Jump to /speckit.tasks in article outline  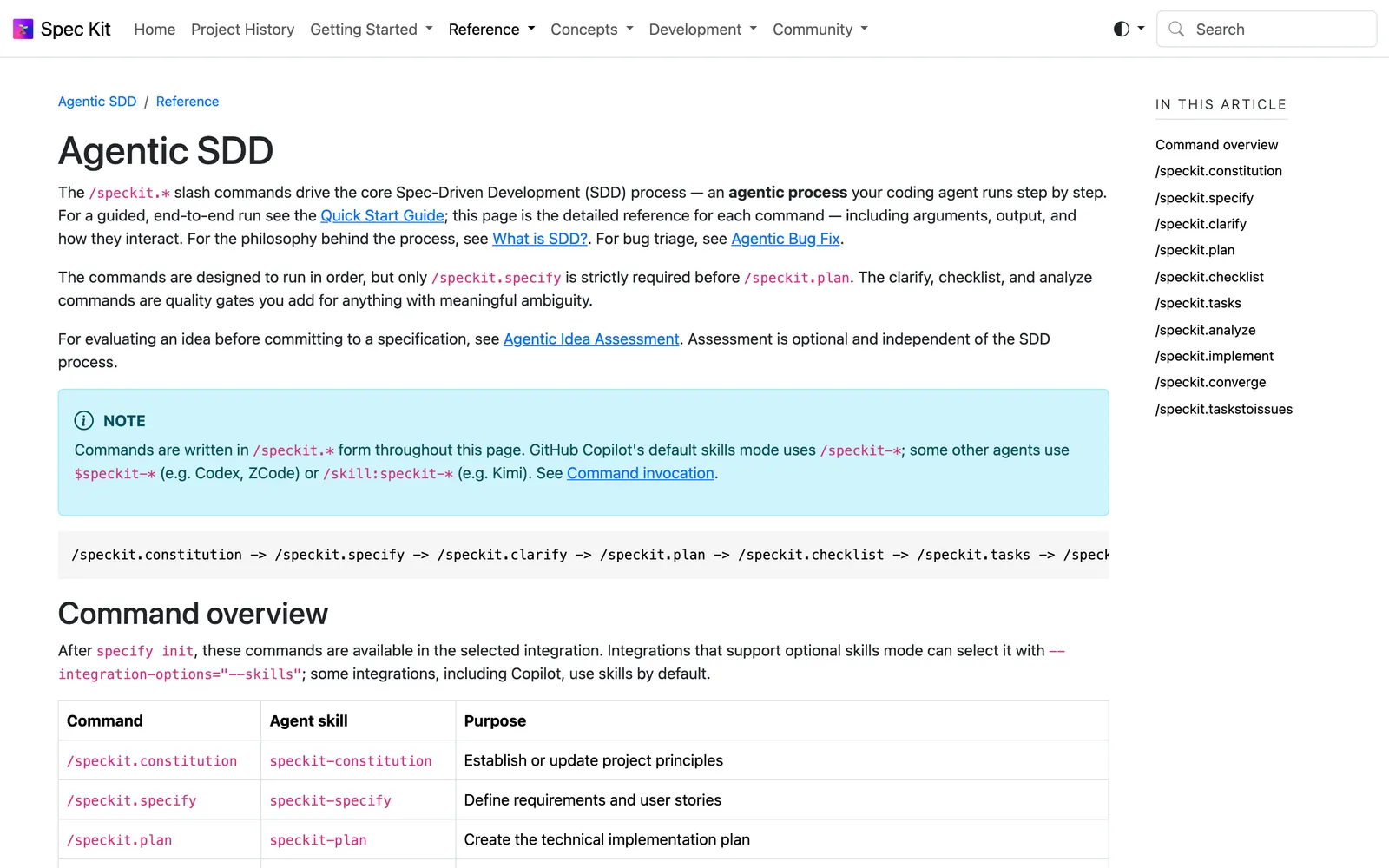pos(1199,303)
